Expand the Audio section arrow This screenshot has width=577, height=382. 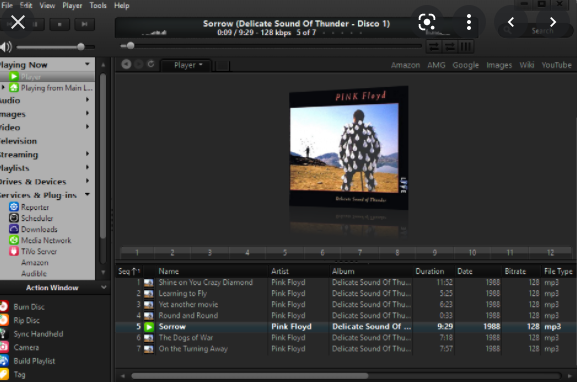click(88, 100)
